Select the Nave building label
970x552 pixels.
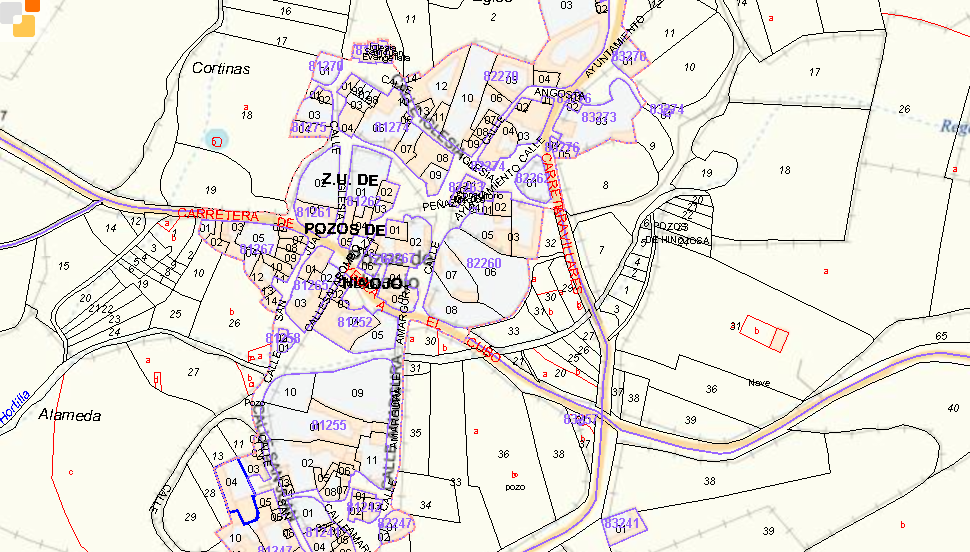pyautogui.click(x=761, y=382)
